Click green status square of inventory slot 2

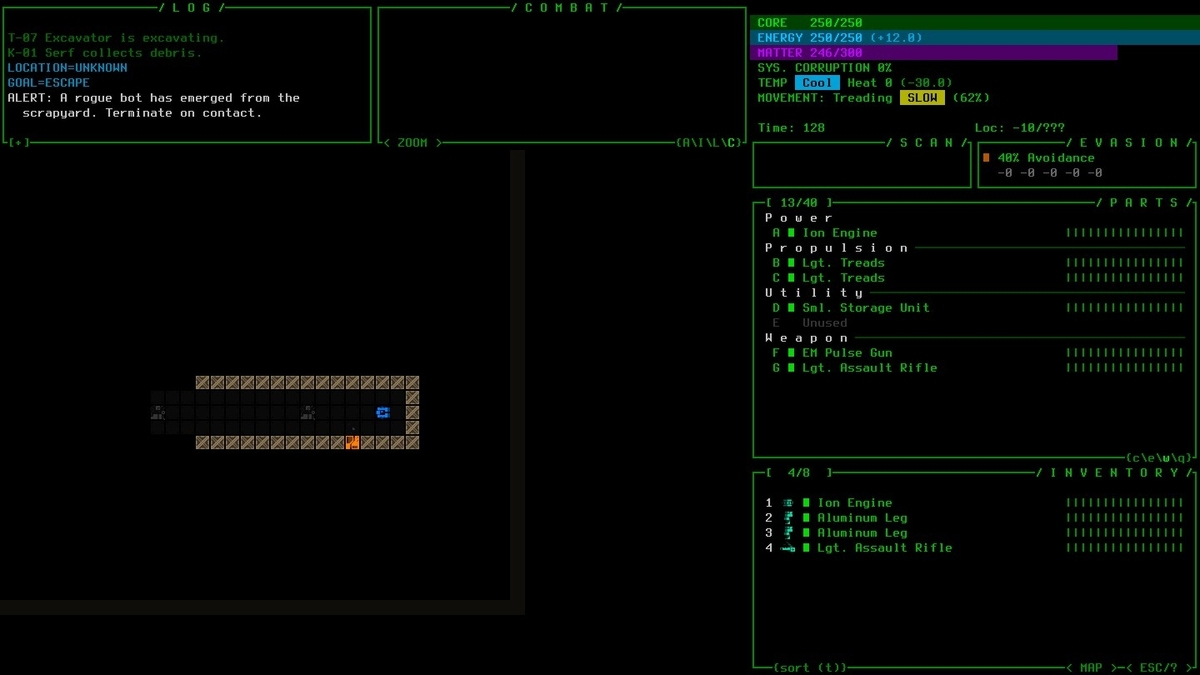pyautogui.click(x=806, y=518)
